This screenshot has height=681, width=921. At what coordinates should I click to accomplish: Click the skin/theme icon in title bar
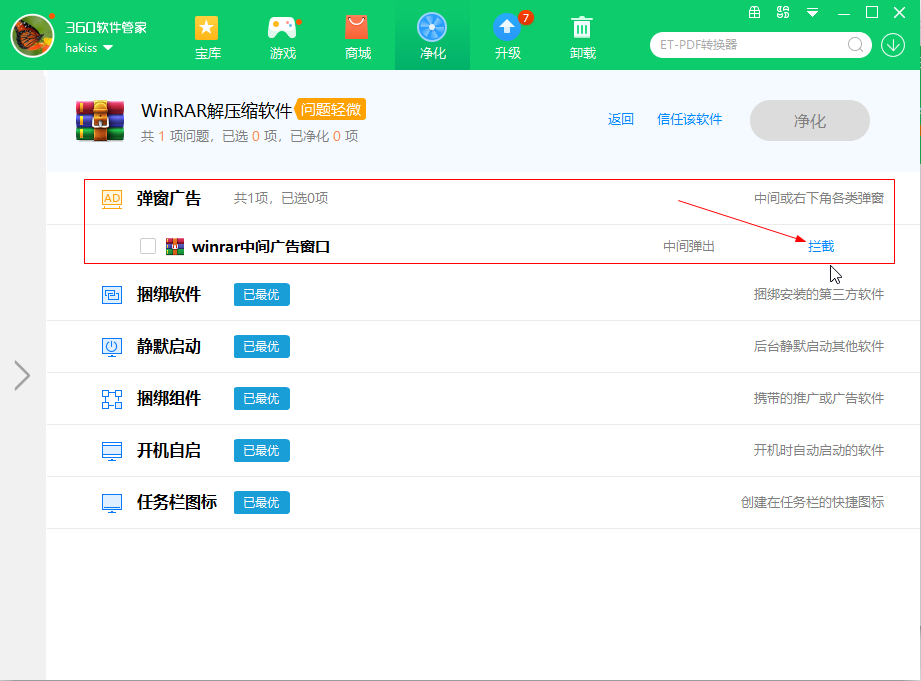[x=783, y=12]
